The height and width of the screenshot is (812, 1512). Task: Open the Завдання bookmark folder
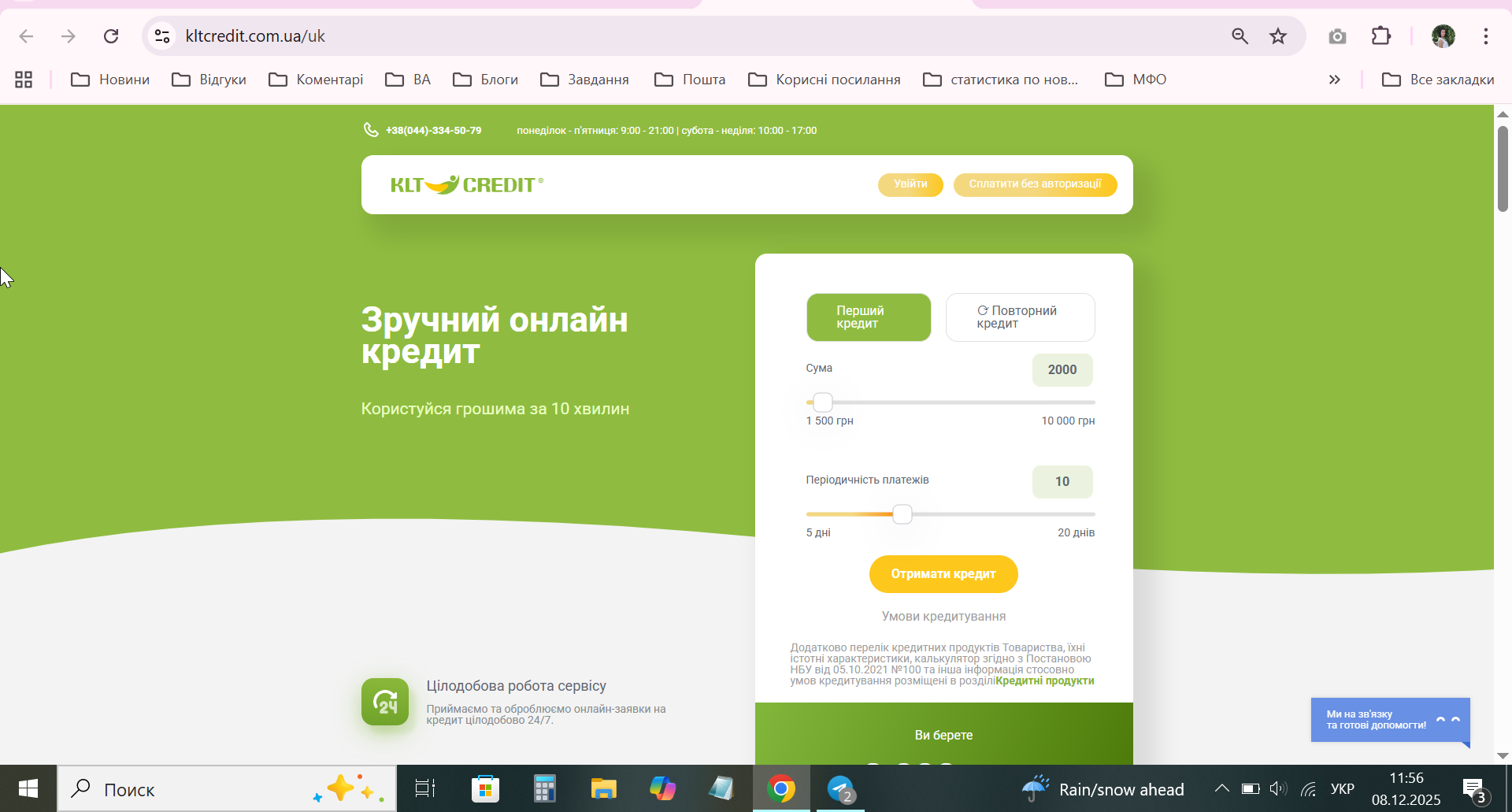584,80
